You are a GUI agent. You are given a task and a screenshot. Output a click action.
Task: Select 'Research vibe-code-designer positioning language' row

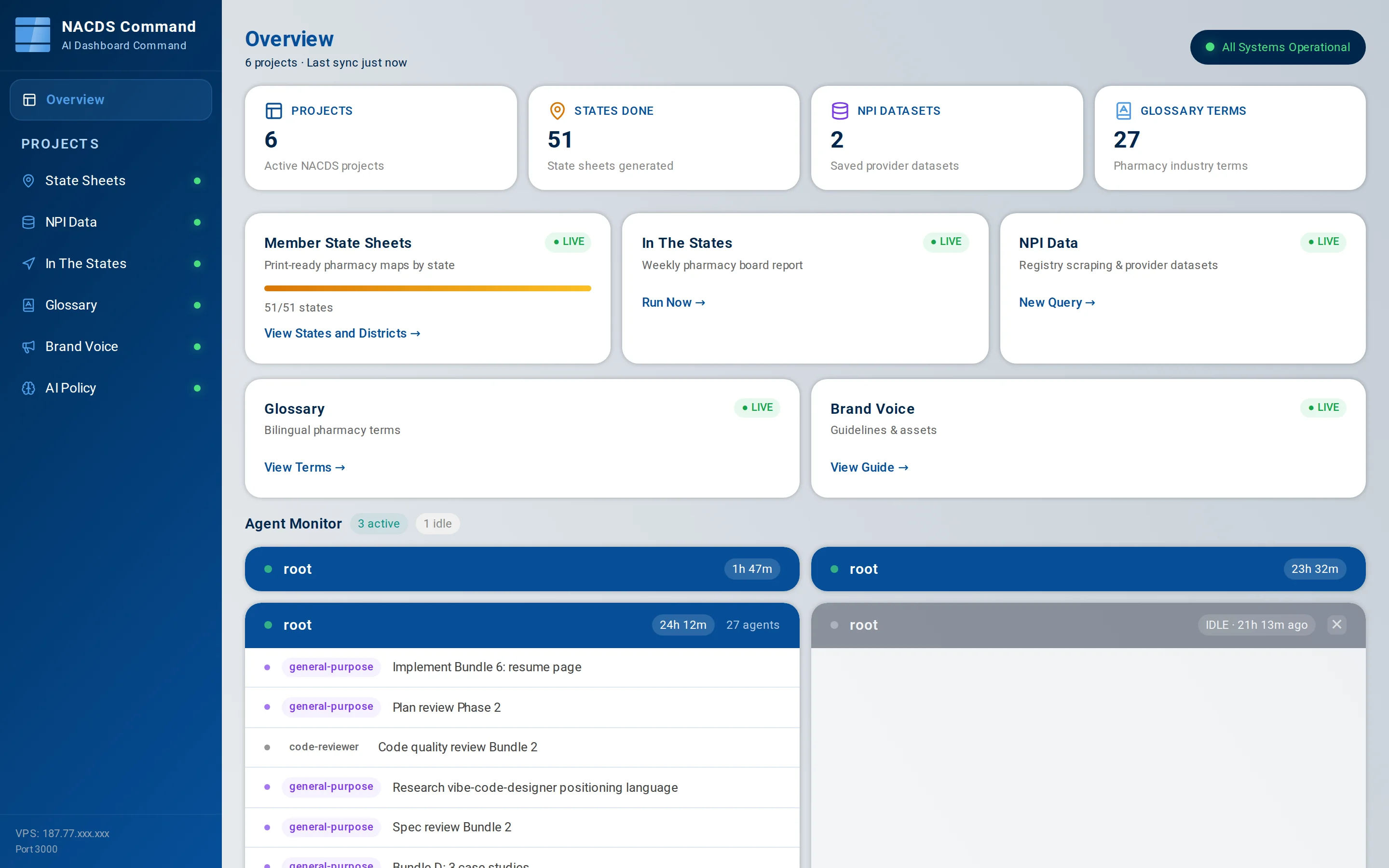[522, 787]
